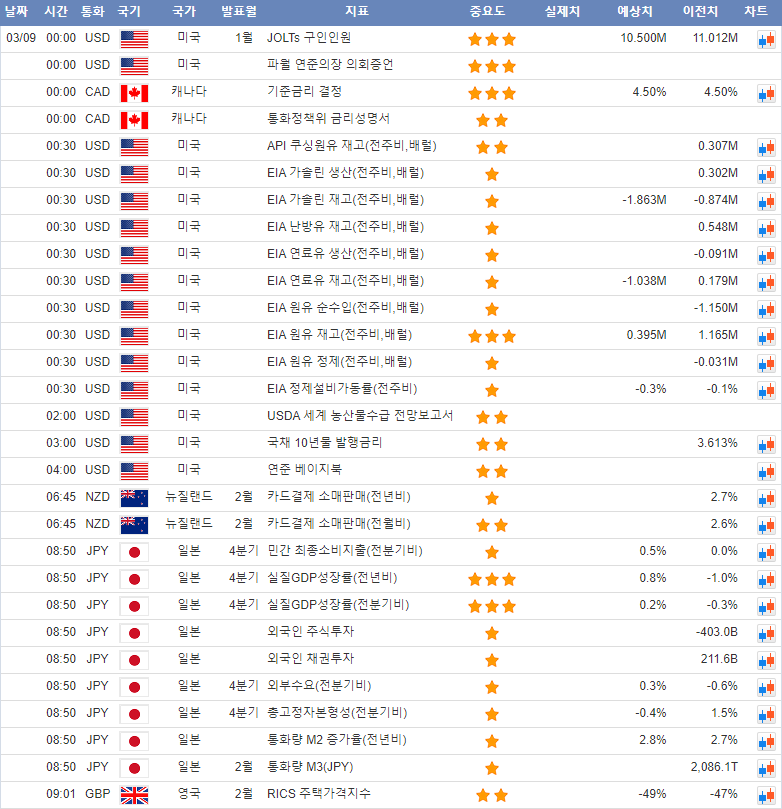The image size is (782, 809).
Task: Click the chart icon in 기준금리 결정 row
Action: (x=766, y=93)
